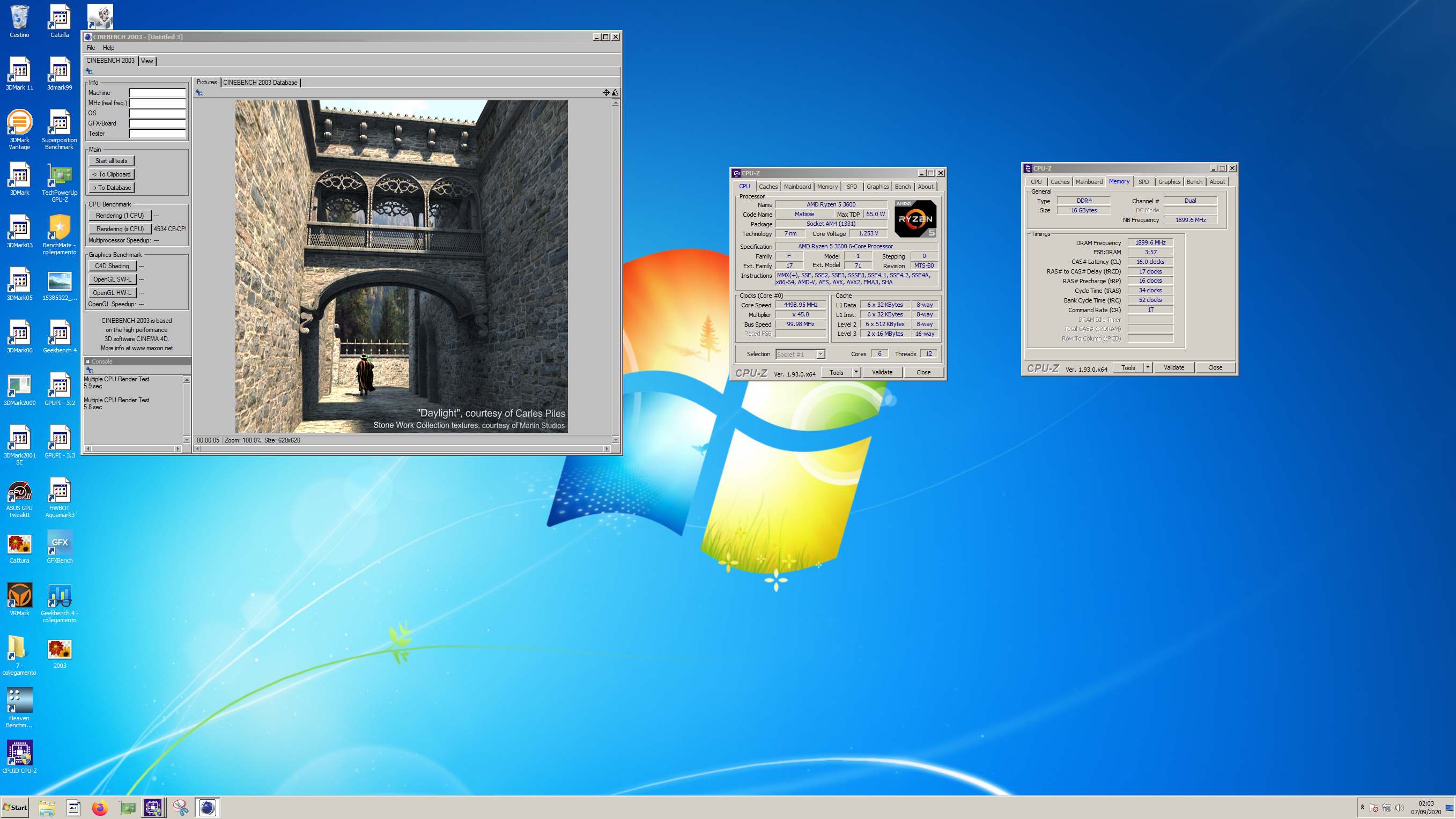This screenshot has height=819, width=1456.
Task: Open File menu in Cinebench
Action: 91,48
